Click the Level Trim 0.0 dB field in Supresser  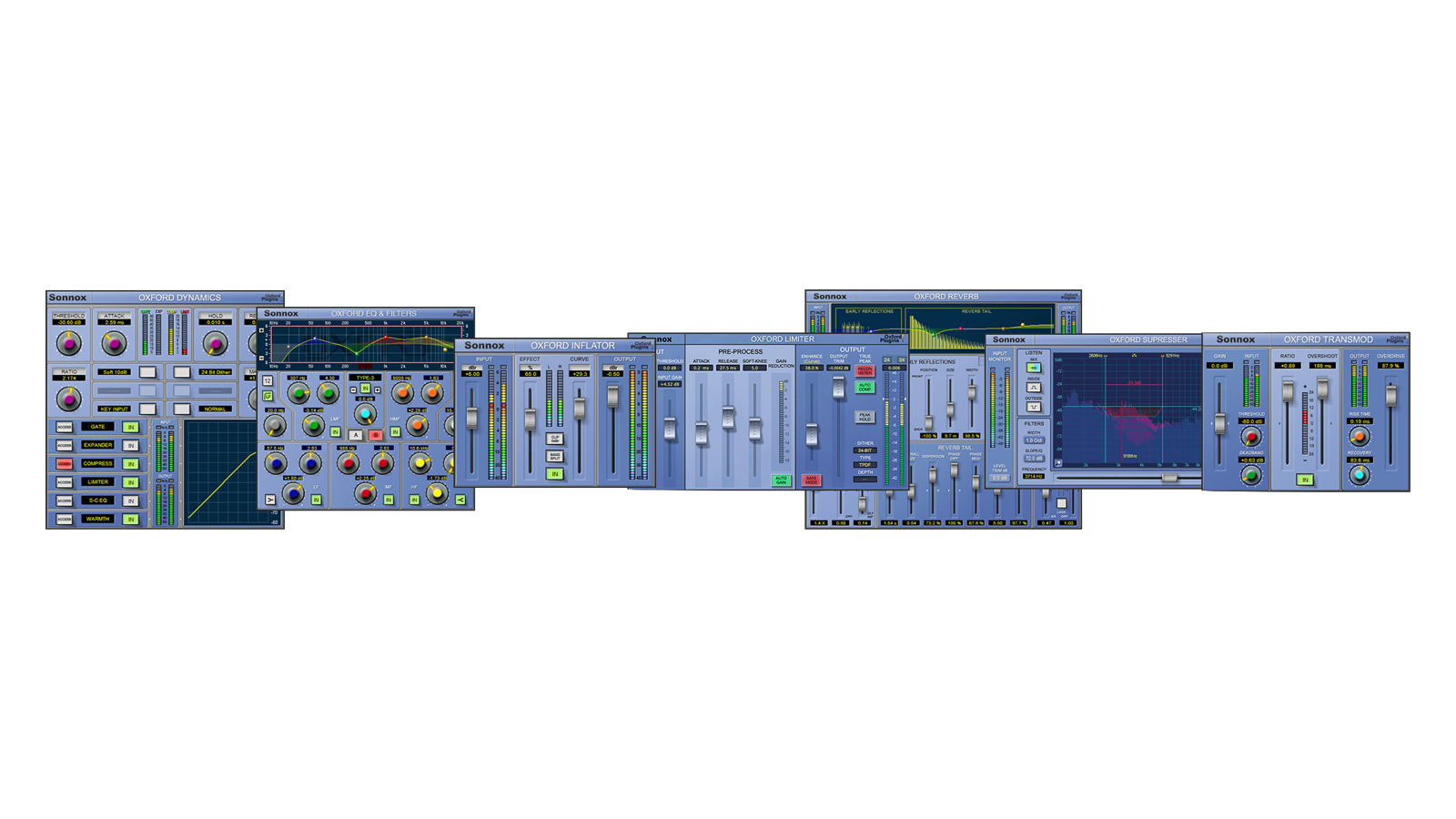pos(999,478)
